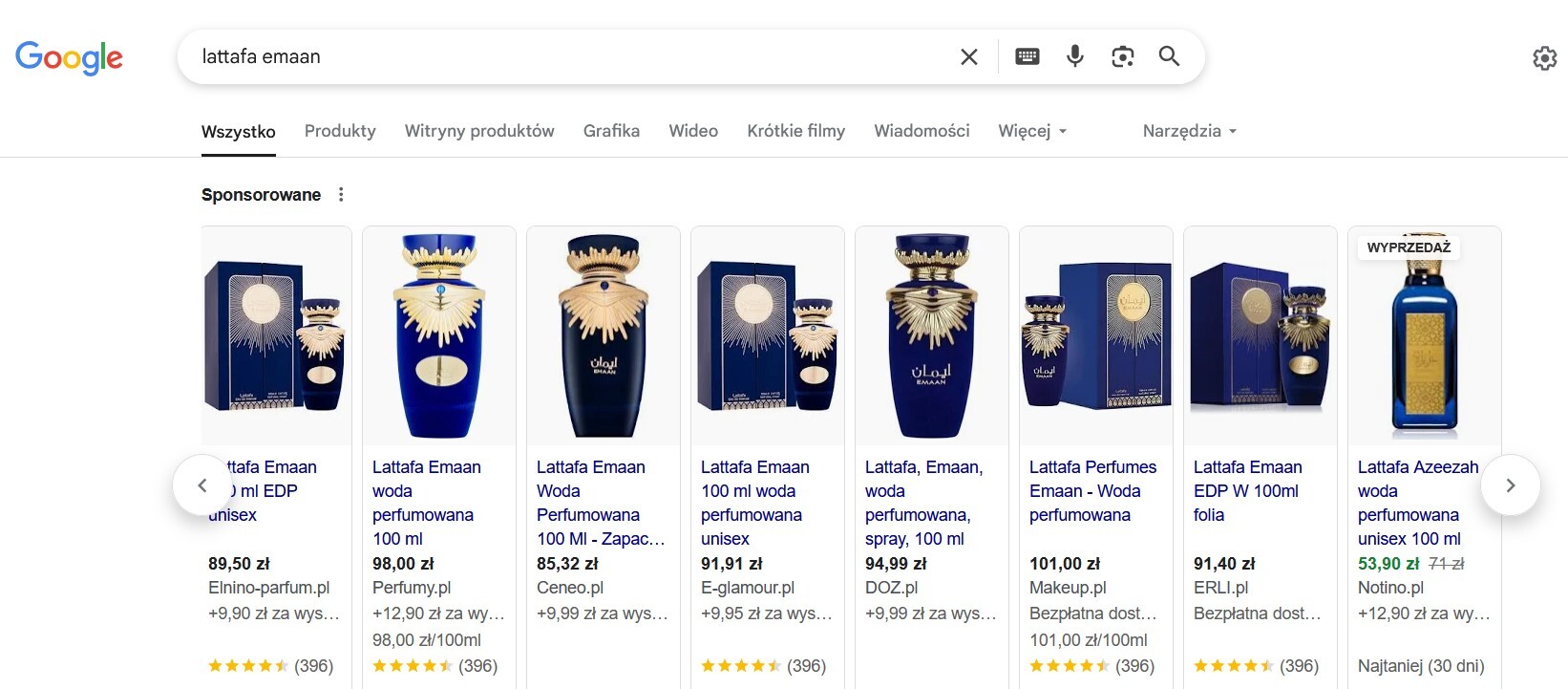Go to the Google homepage via logo
Screen dimensions: 1568x689
coord(69,57)
